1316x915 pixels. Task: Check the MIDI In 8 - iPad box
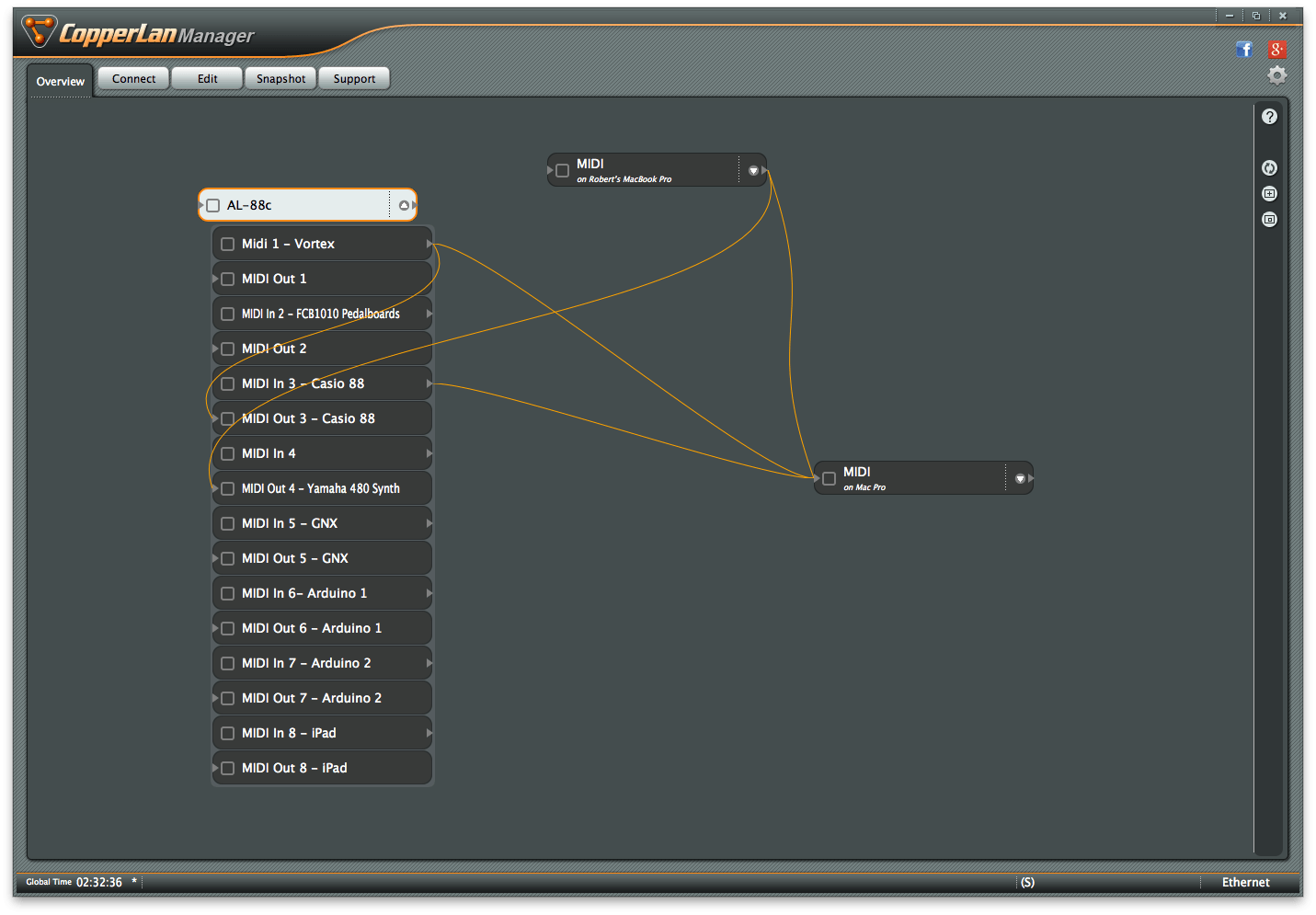point(228,734)
